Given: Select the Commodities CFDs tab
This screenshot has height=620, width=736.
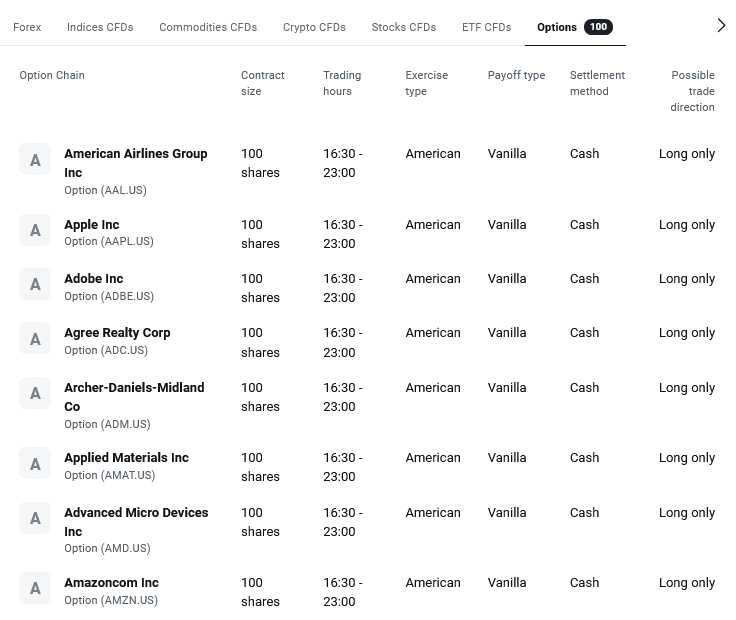Looking at the screenshot, I should click(x=208, y=27).
